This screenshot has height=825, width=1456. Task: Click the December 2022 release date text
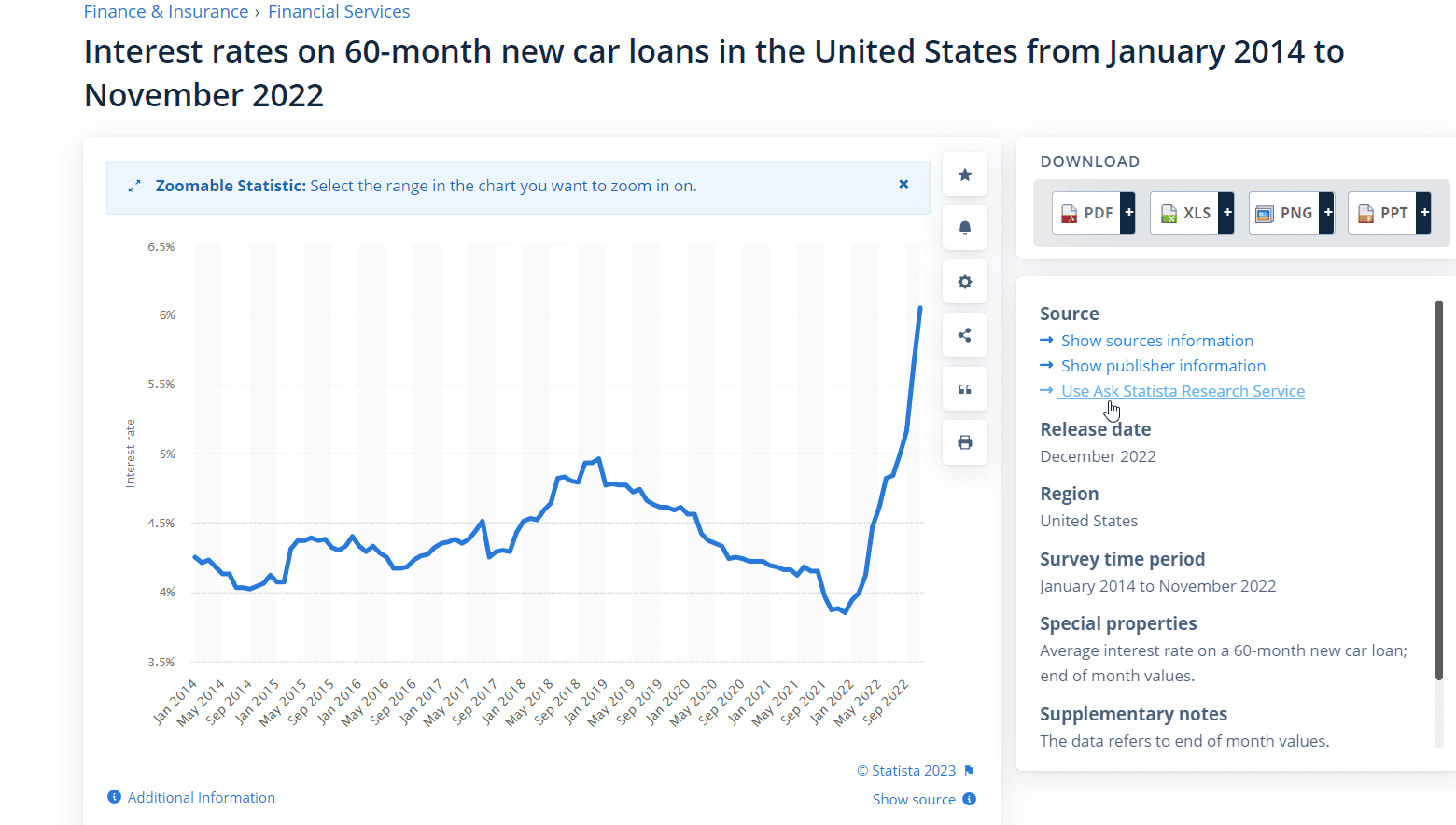tap(1098, 456)
